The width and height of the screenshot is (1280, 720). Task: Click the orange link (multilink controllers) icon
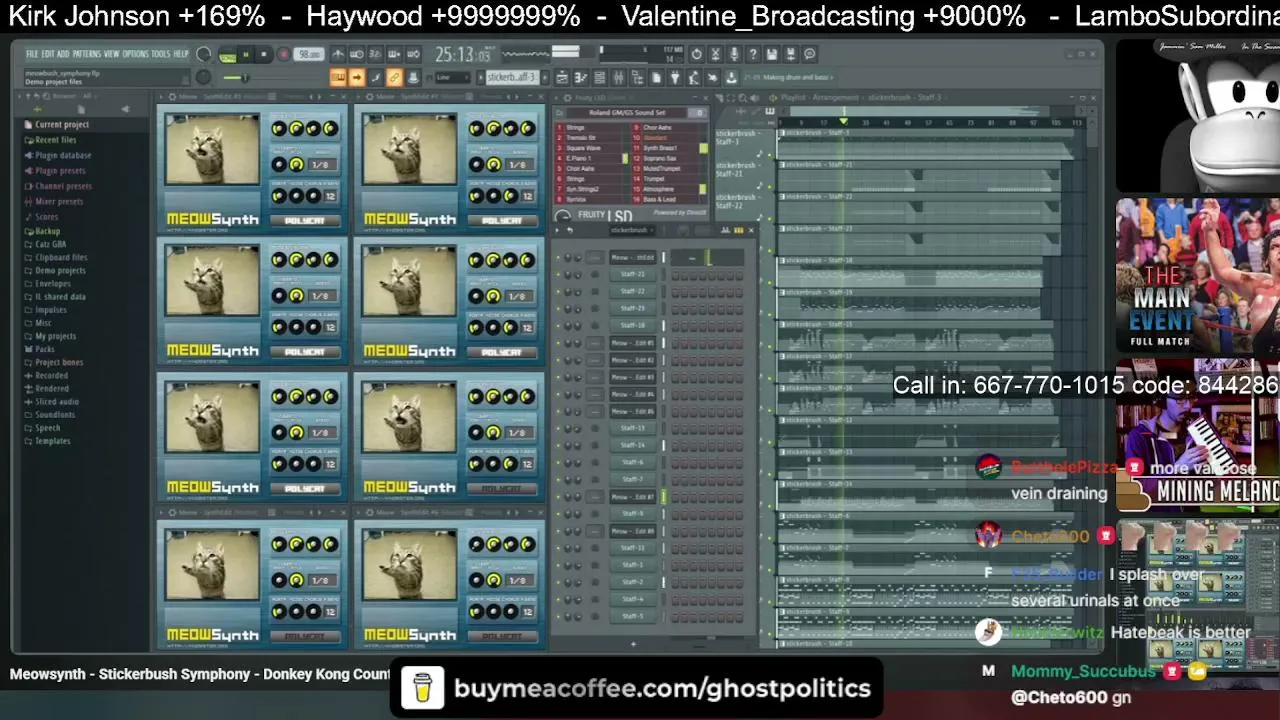pyautogui.click(x=394, y=78)
